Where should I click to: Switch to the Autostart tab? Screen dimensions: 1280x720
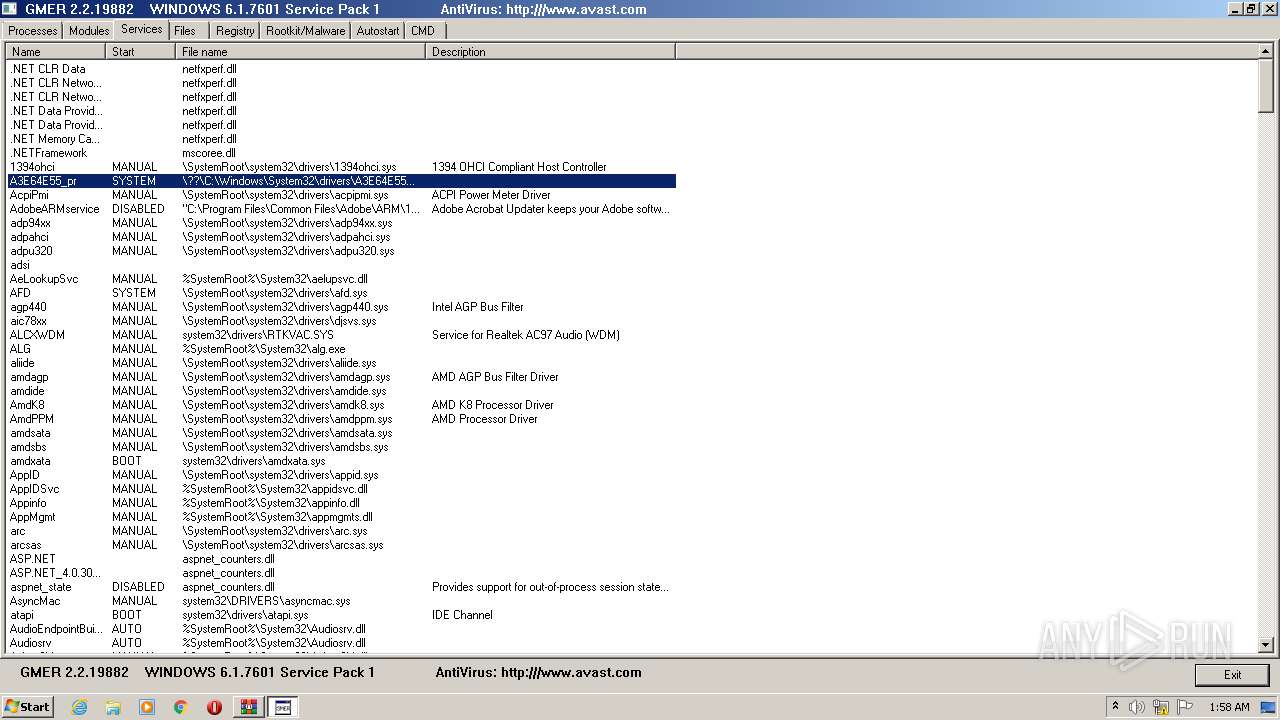click(x=377, y=31)
